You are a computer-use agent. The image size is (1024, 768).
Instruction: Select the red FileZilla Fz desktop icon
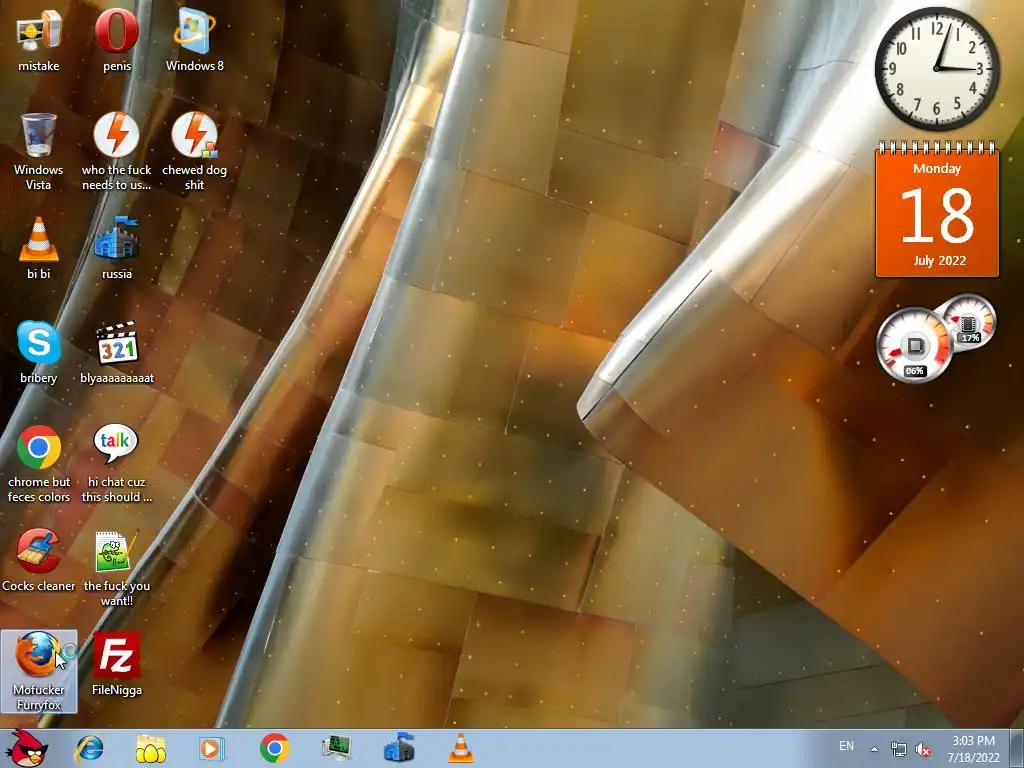pos(117,655)
